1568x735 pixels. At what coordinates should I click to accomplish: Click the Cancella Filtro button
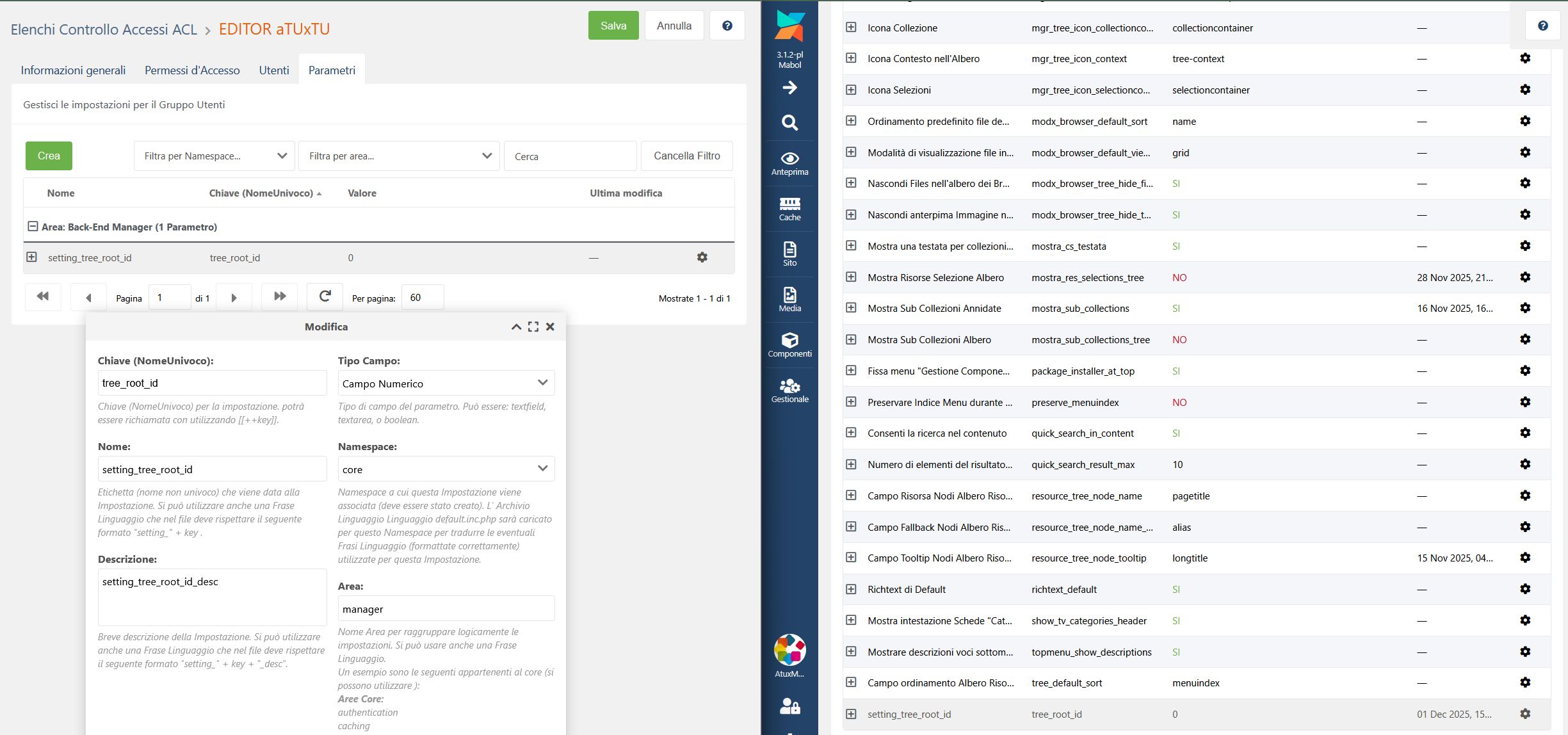tap(686, 156)
